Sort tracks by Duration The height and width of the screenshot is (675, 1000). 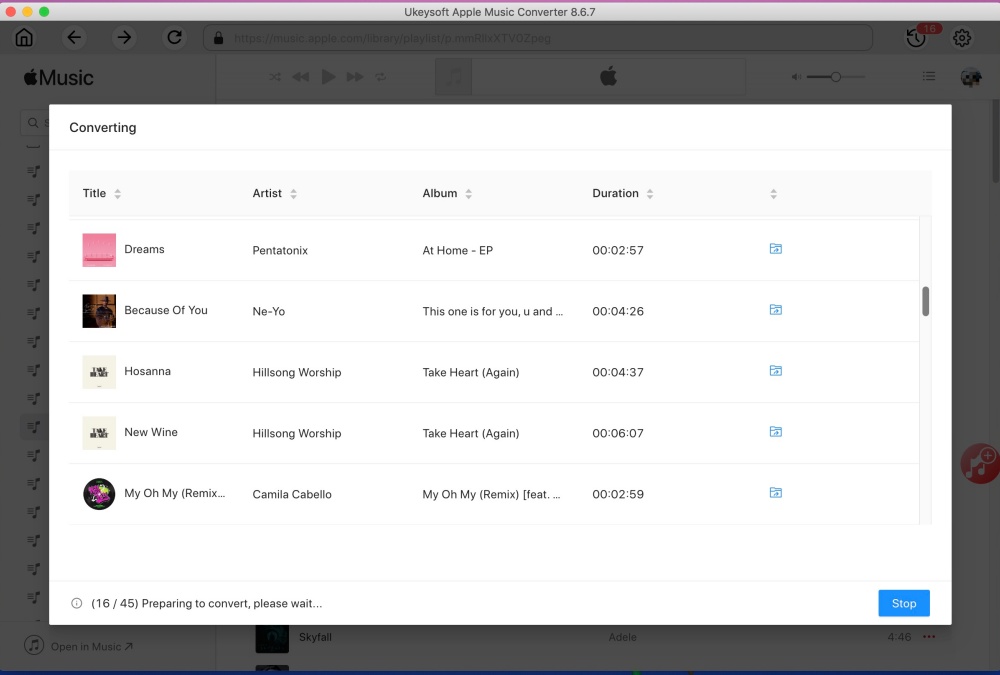point(620,193)
